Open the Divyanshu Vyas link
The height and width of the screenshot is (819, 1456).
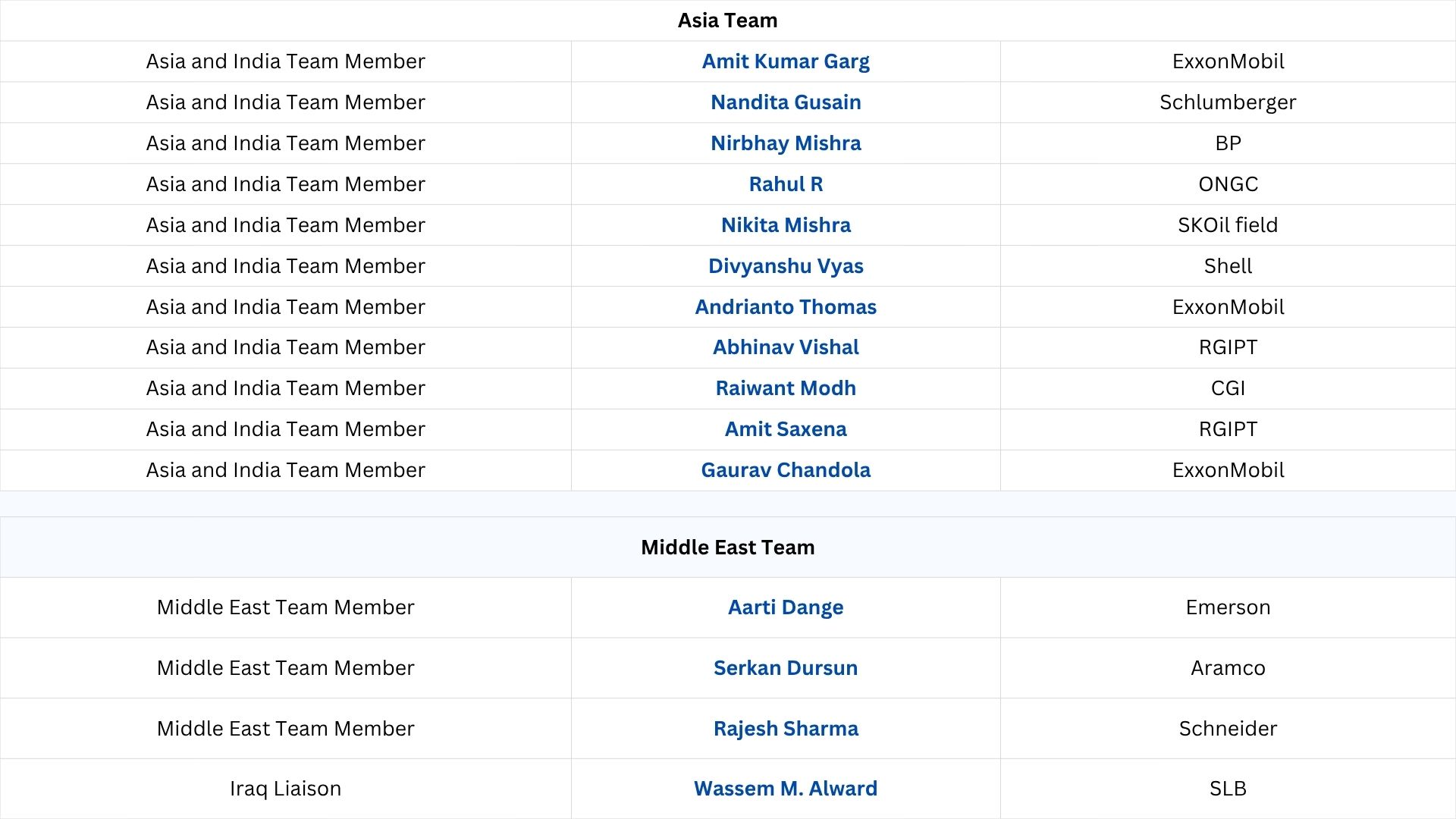785,266
